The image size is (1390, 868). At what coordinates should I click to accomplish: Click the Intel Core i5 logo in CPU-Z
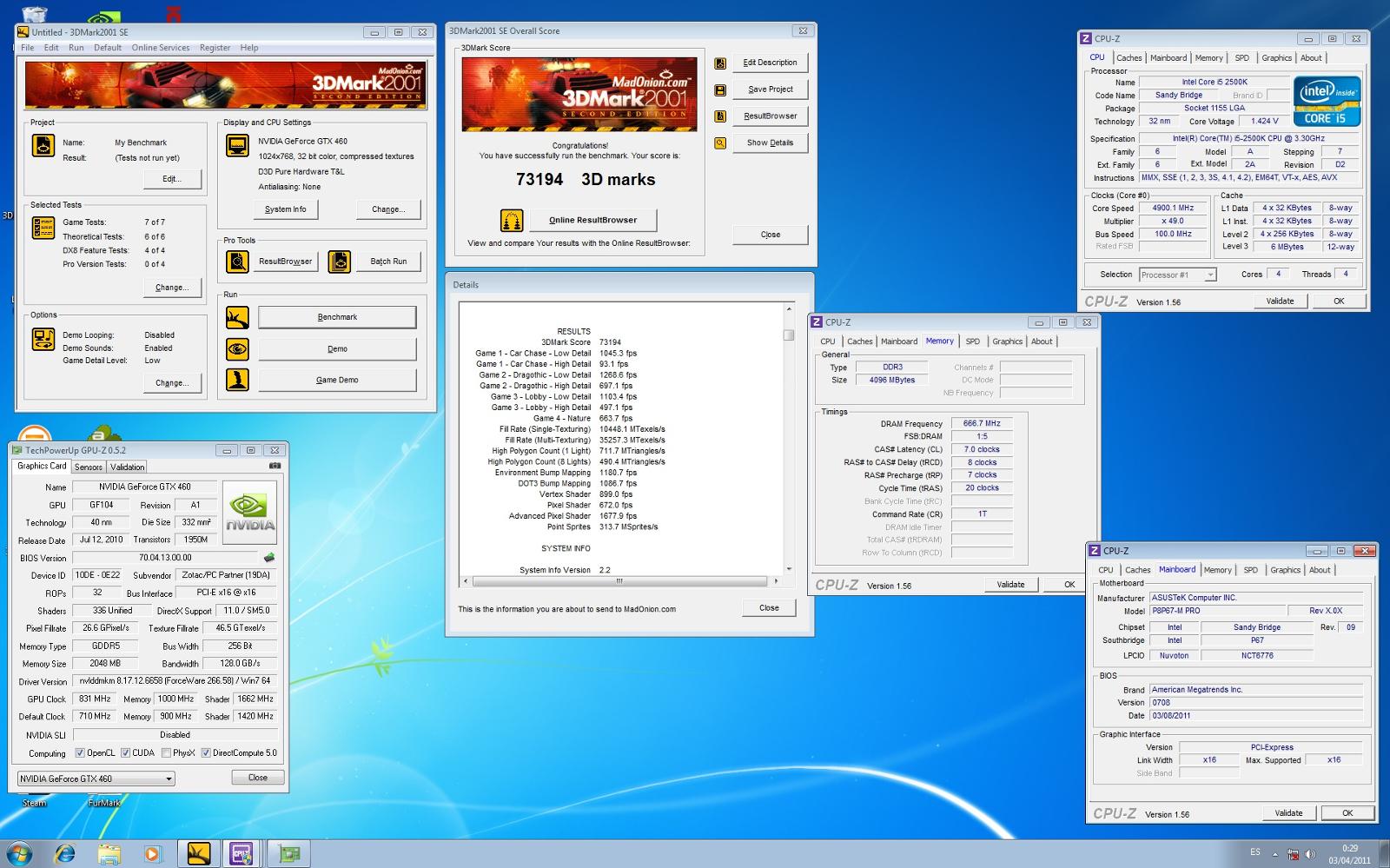(x=1327, y=102)
